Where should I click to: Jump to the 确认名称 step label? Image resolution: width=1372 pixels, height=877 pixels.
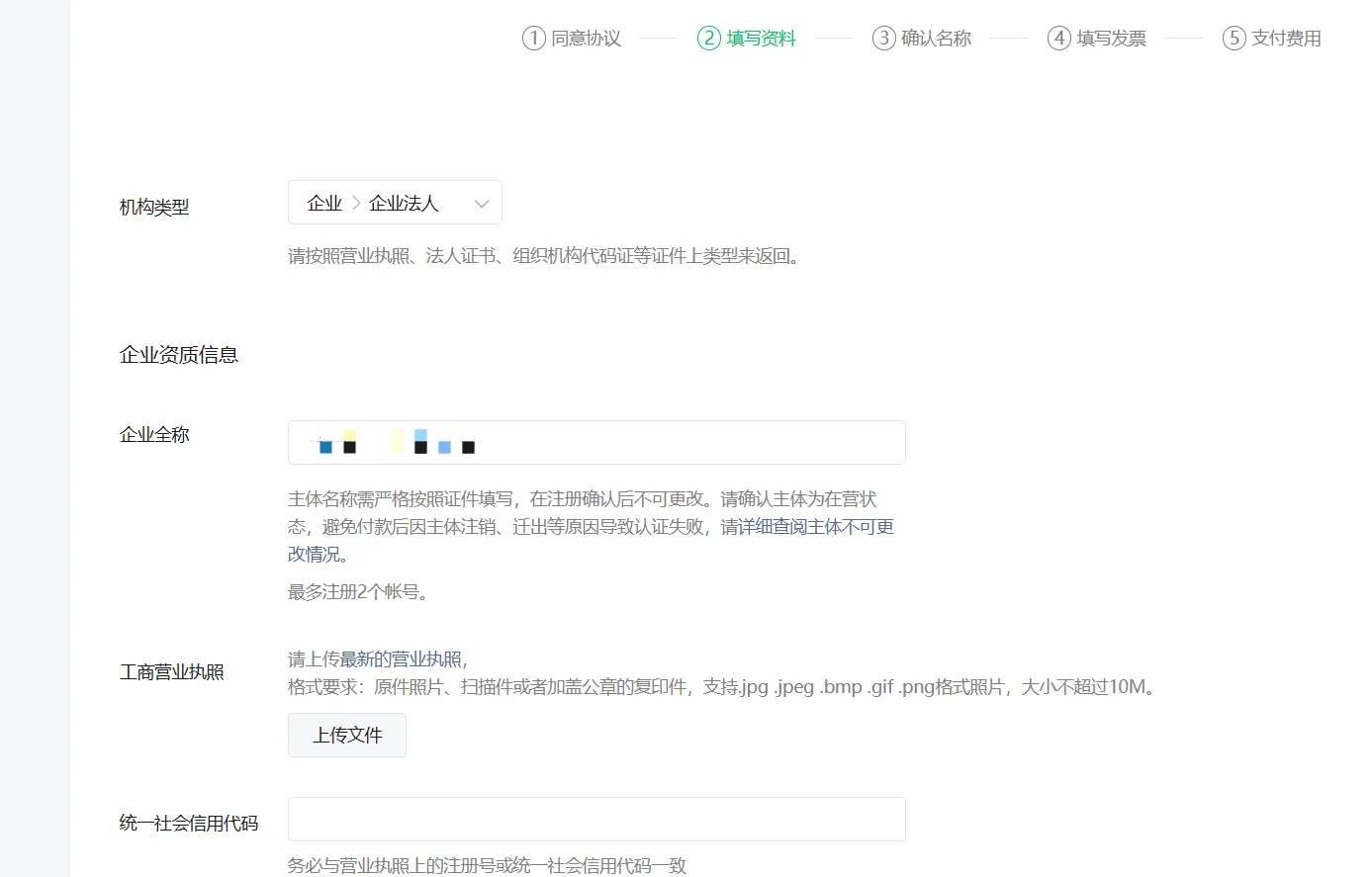tap(936, 39)
